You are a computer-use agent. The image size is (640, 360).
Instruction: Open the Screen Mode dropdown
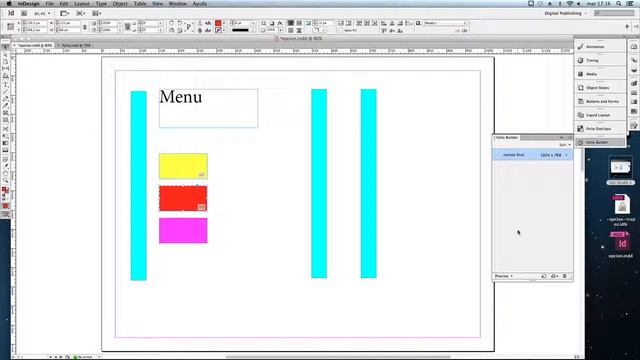point(81,13)
